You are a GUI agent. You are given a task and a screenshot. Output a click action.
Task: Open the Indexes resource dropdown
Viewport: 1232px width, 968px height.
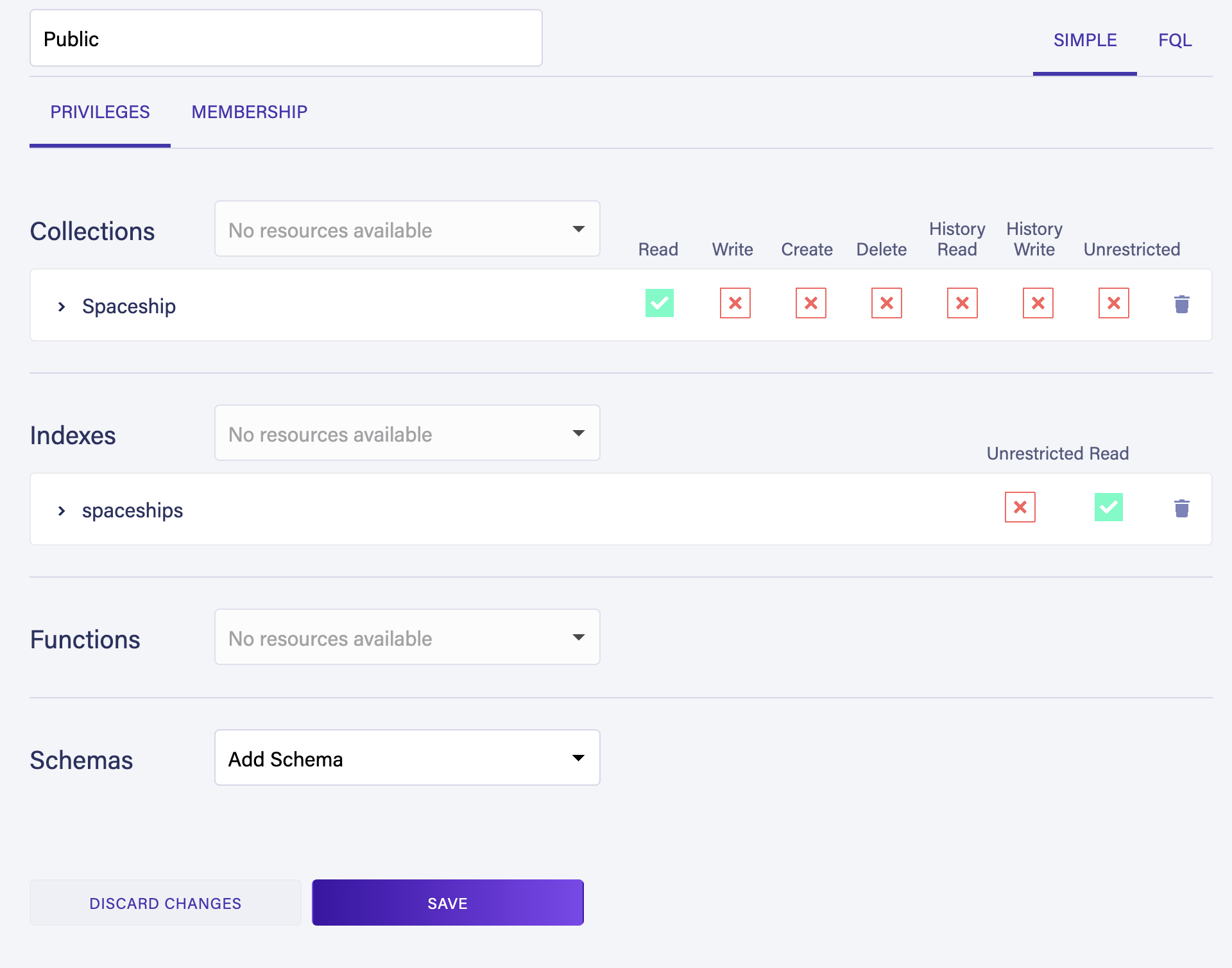coord(407,433)
